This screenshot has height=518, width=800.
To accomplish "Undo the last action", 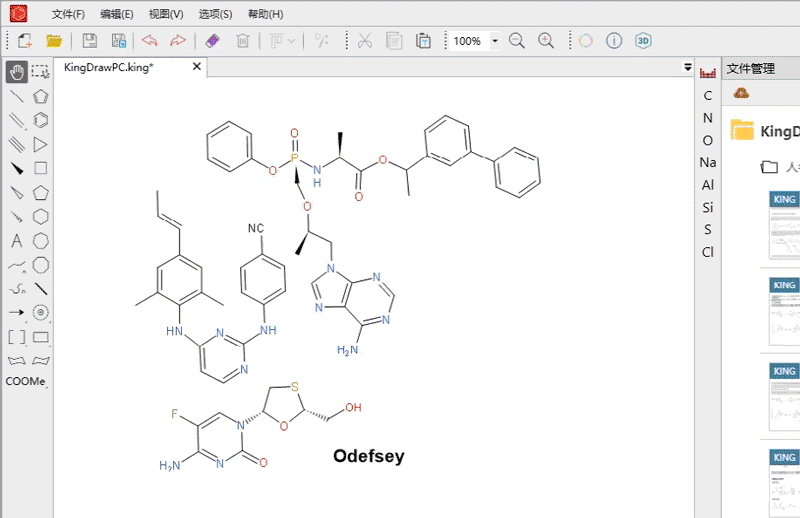I will 149,41.
